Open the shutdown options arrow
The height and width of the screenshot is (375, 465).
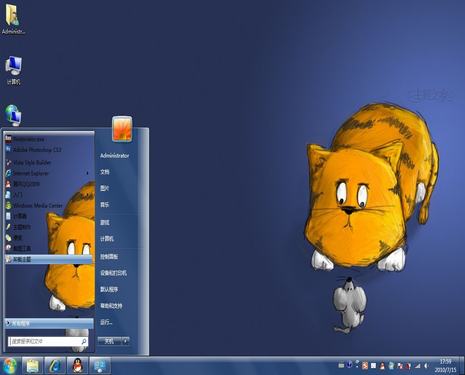[125, 341]
